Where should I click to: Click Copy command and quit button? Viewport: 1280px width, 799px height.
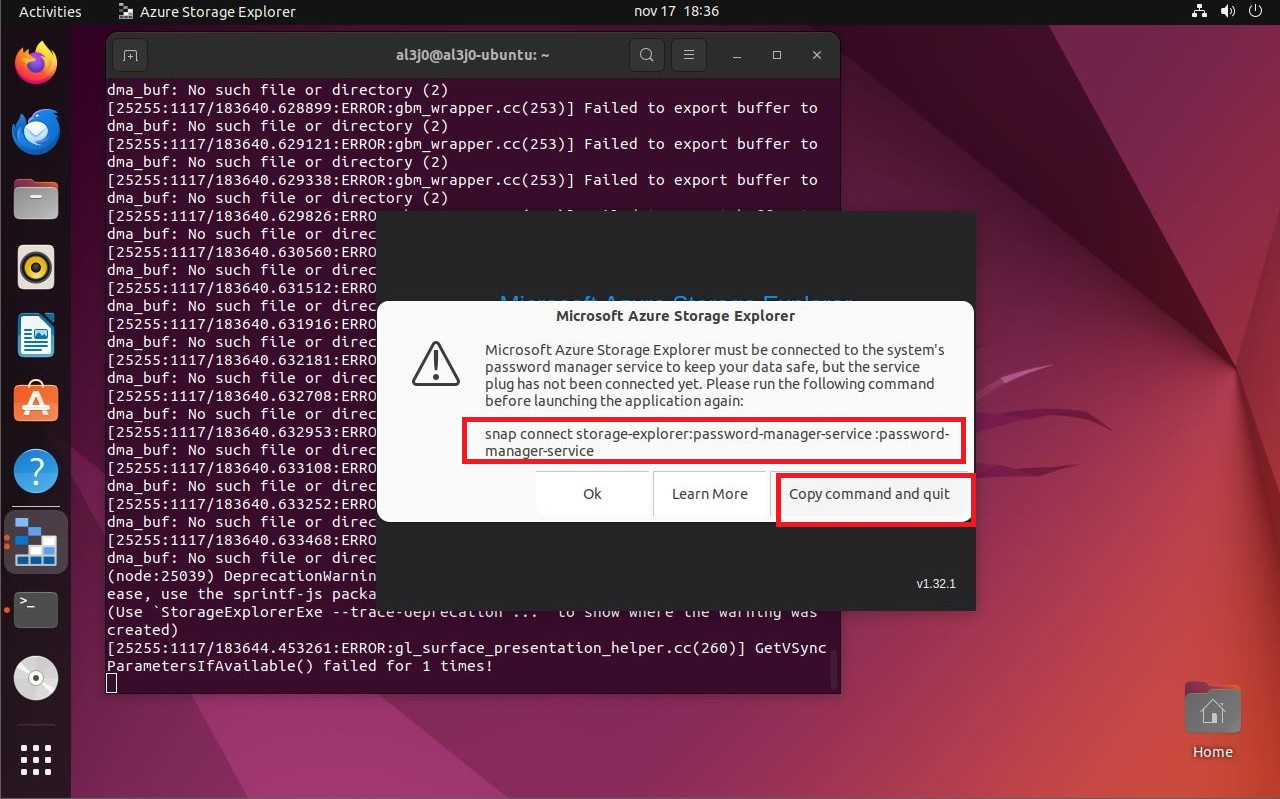pos(869,494)
